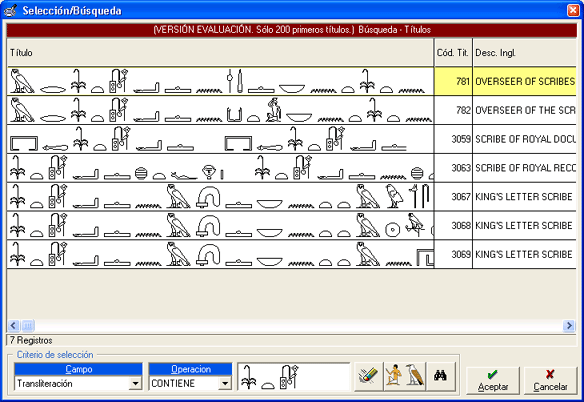The image size is (584, 402).
Task: Select the row with code 782
Action: (292, 110)
